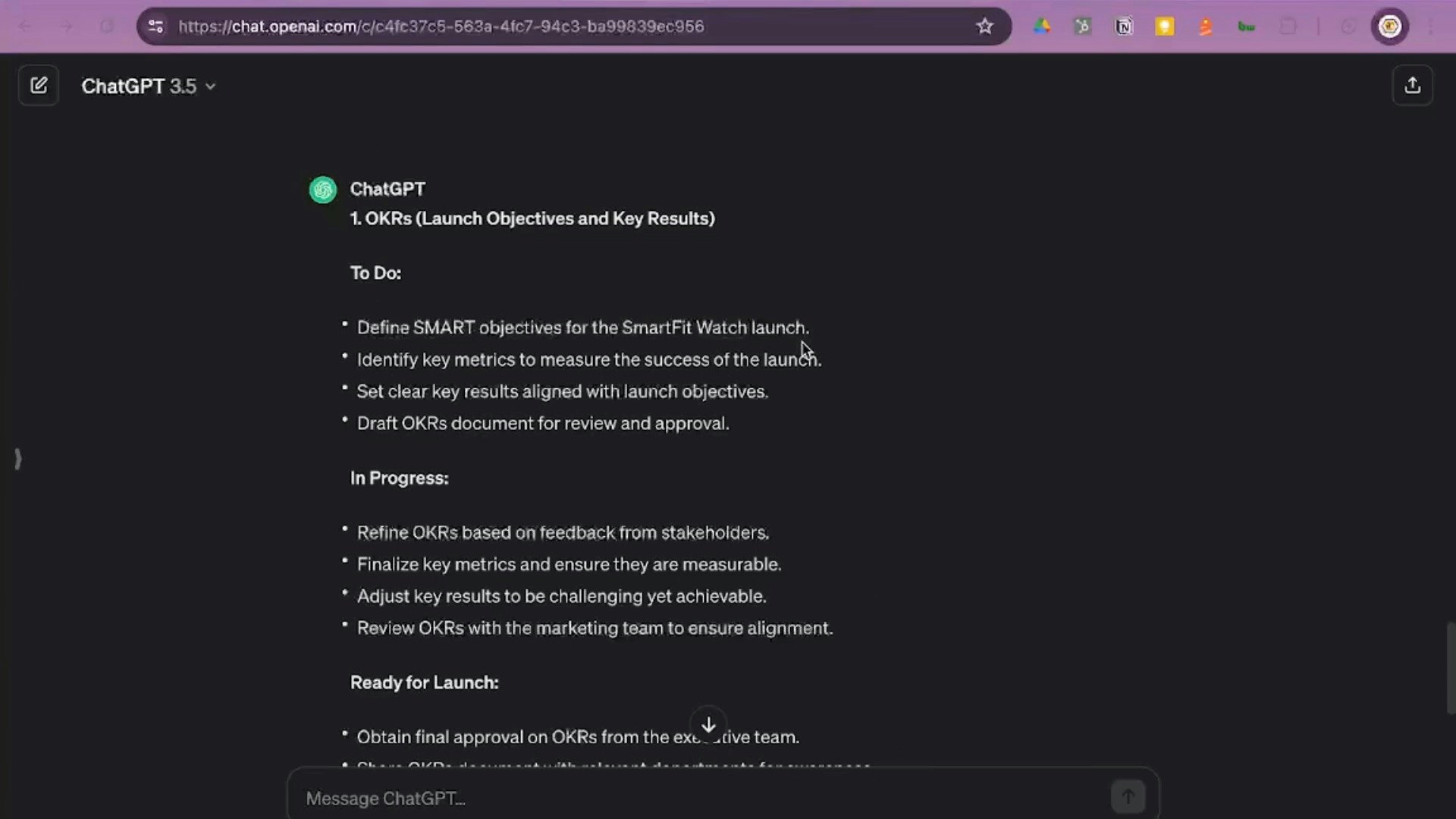Open the ChatGPT 3.5 model dropdown
Screen dimensions: 1456x819
[x=148, y=86]
